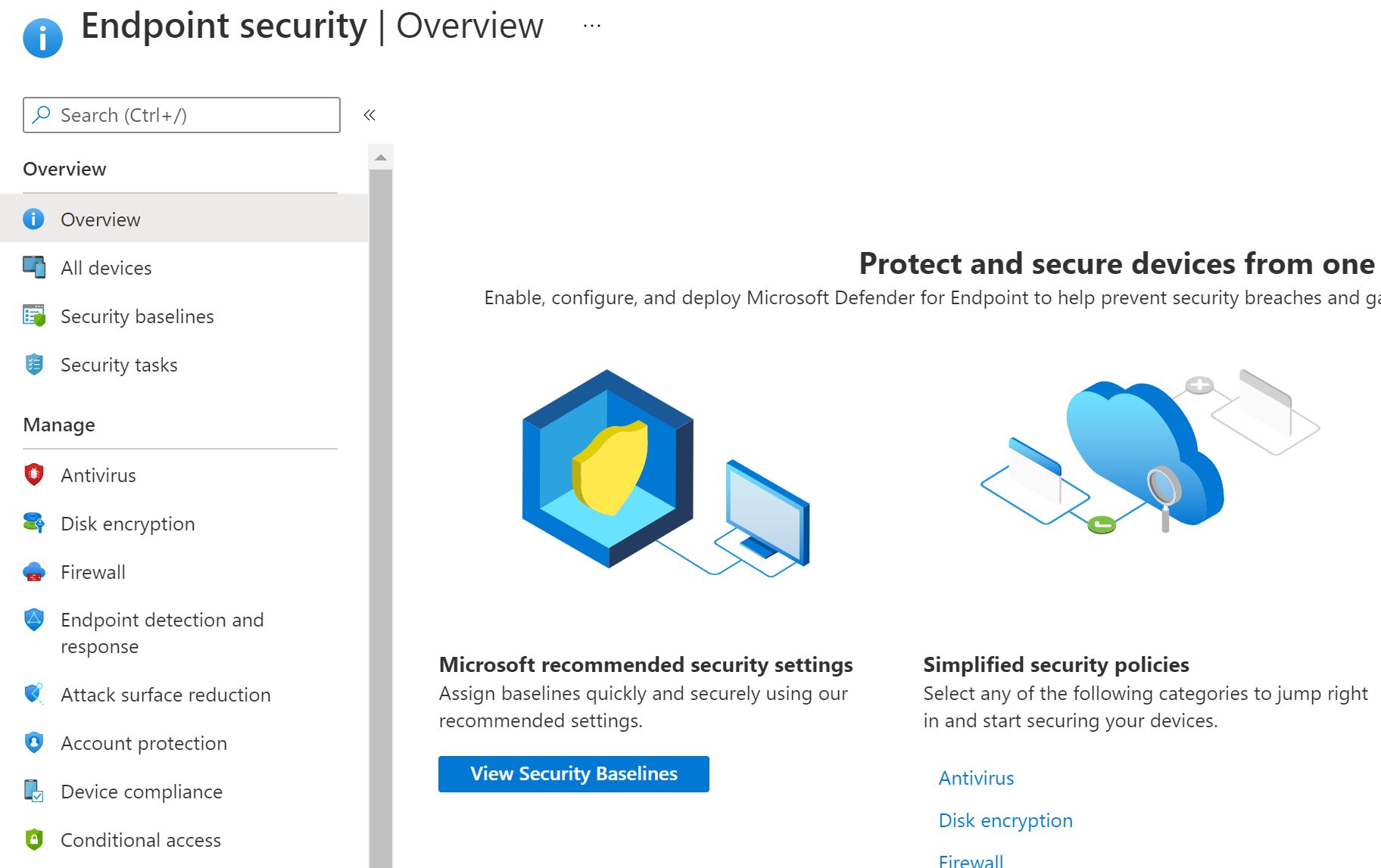Select Overview in the navigation menu
This screenshot has height=868, width=1381.
click(x=101, y=219)
